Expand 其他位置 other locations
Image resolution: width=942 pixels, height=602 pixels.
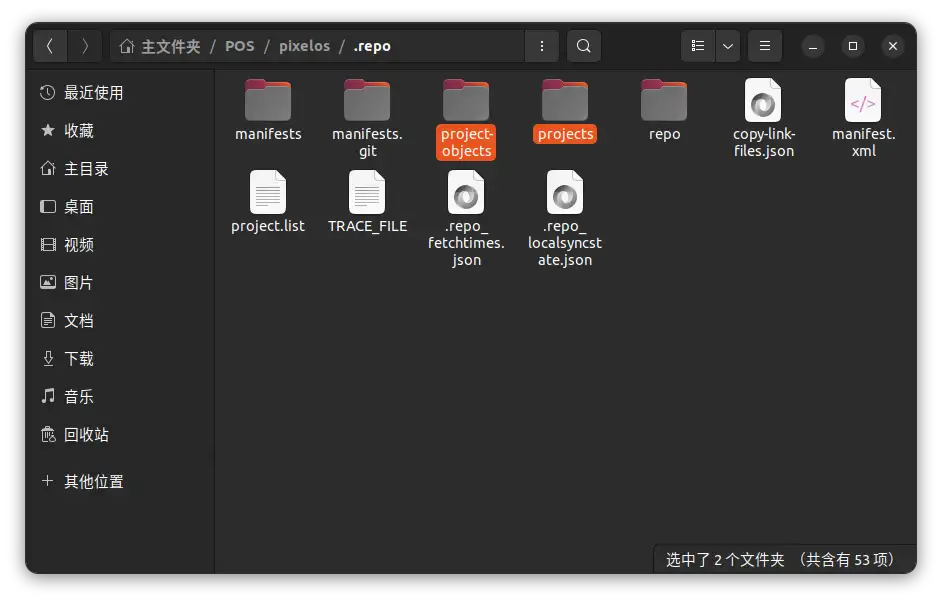coord(93,482)
